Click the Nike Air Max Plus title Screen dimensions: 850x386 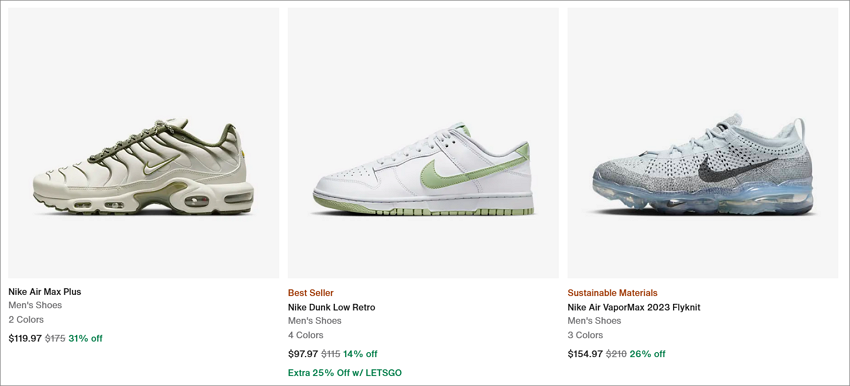click(x=44, y=292)
